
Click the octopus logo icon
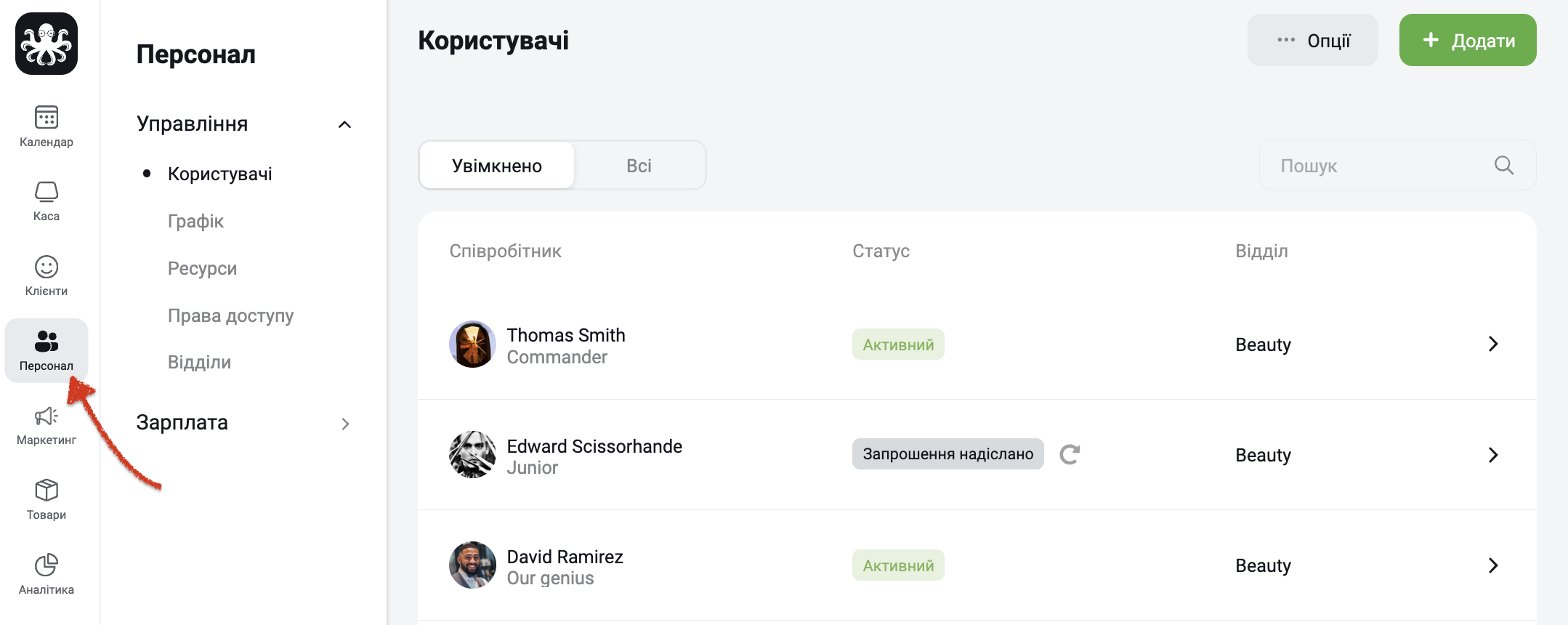point(47,44)
